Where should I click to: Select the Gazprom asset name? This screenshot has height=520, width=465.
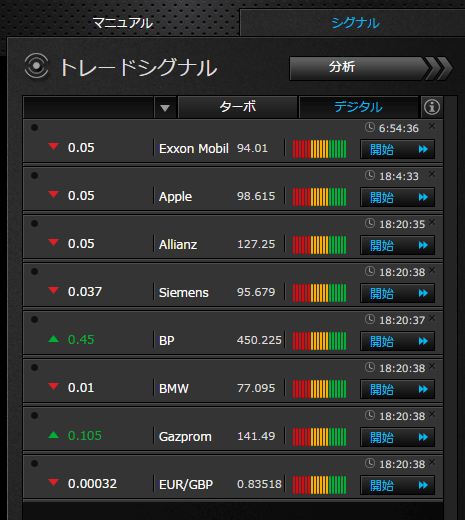pos(185,437)
